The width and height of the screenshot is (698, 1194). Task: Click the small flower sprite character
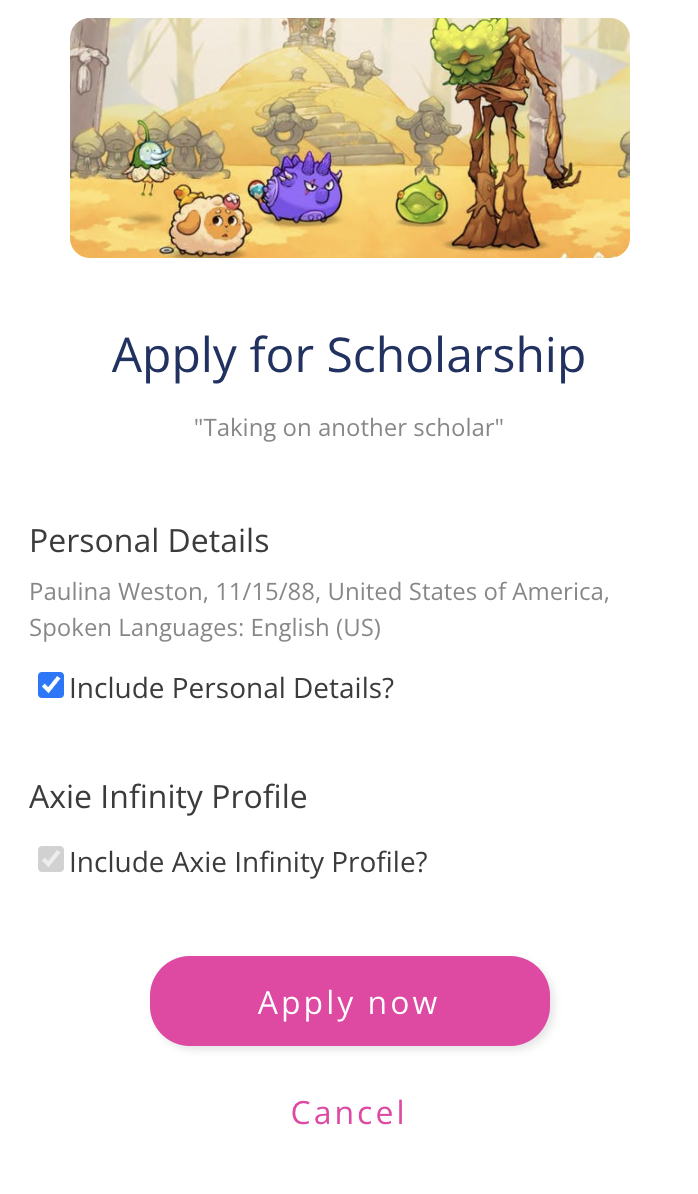(x=153, y=155)
